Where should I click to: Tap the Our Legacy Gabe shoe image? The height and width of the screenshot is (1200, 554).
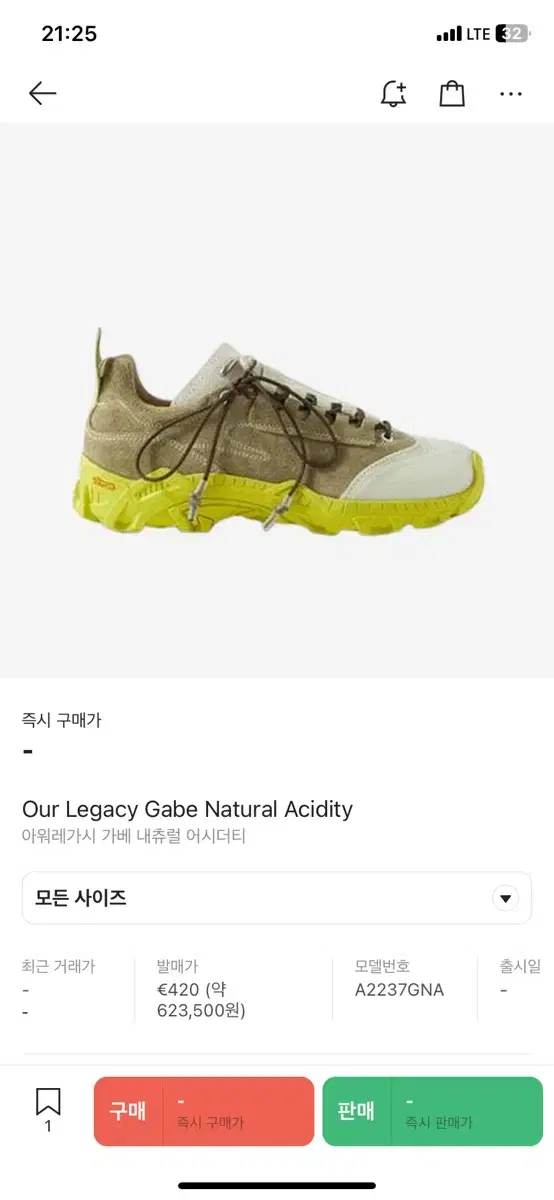click(278, 430)
